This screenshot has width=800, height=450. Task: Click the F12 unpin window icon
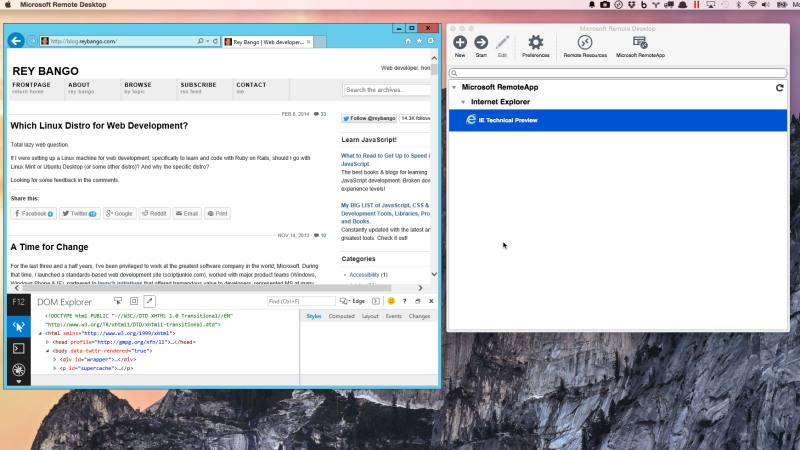tap(418, 301)
